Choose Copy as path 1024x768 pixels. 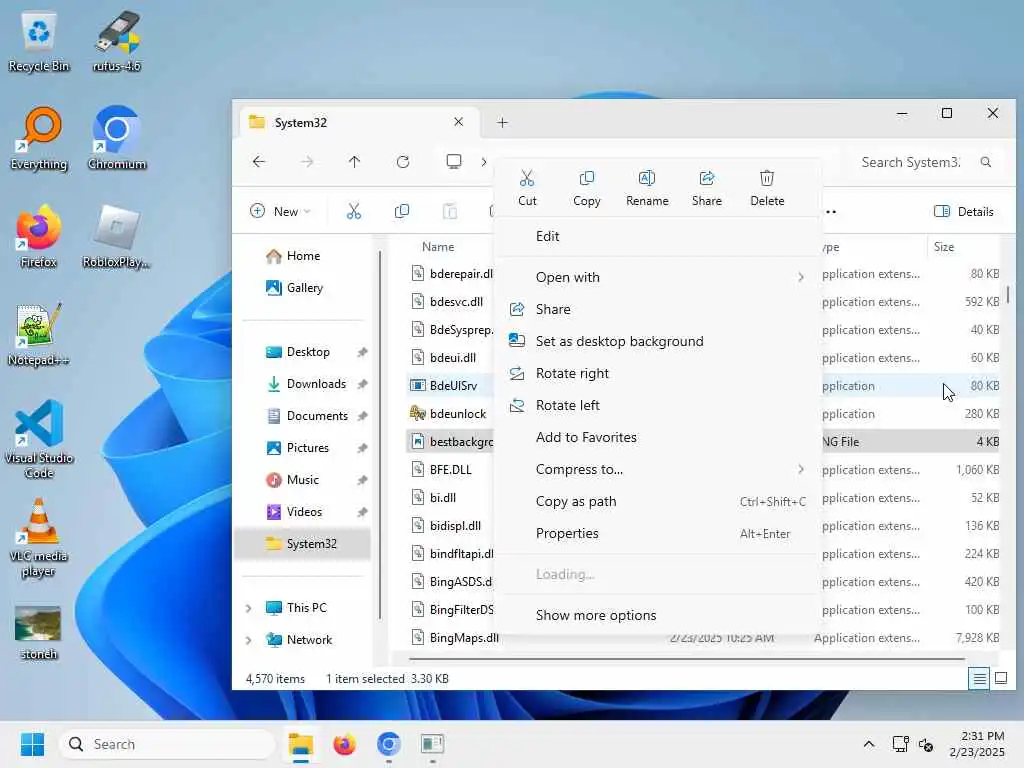(656, 501)
